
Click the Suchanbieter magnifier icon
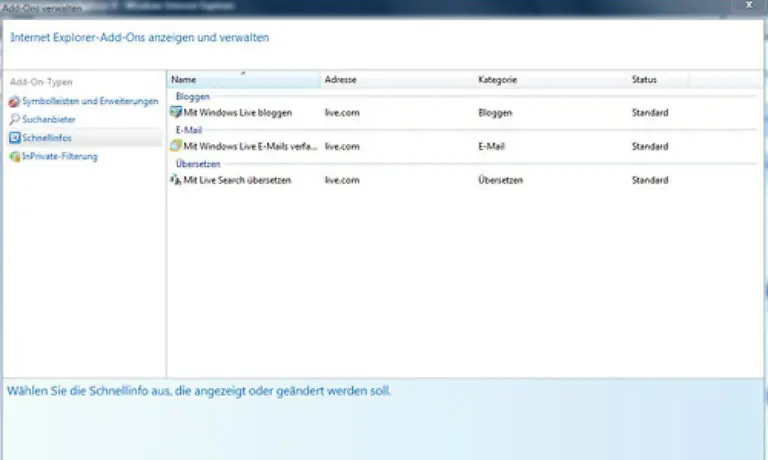coord(14,119)
